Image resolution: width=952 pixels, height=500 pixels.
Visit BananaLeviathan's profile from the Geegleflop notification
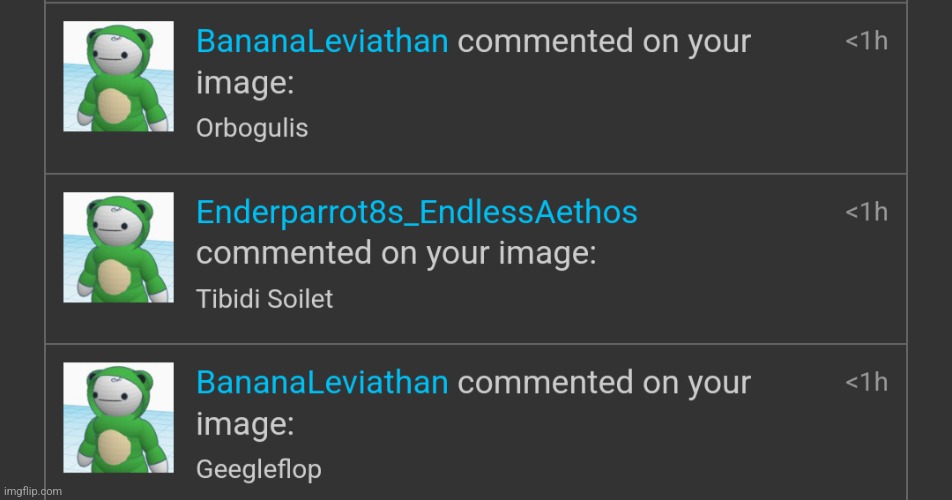click(322, 382)
